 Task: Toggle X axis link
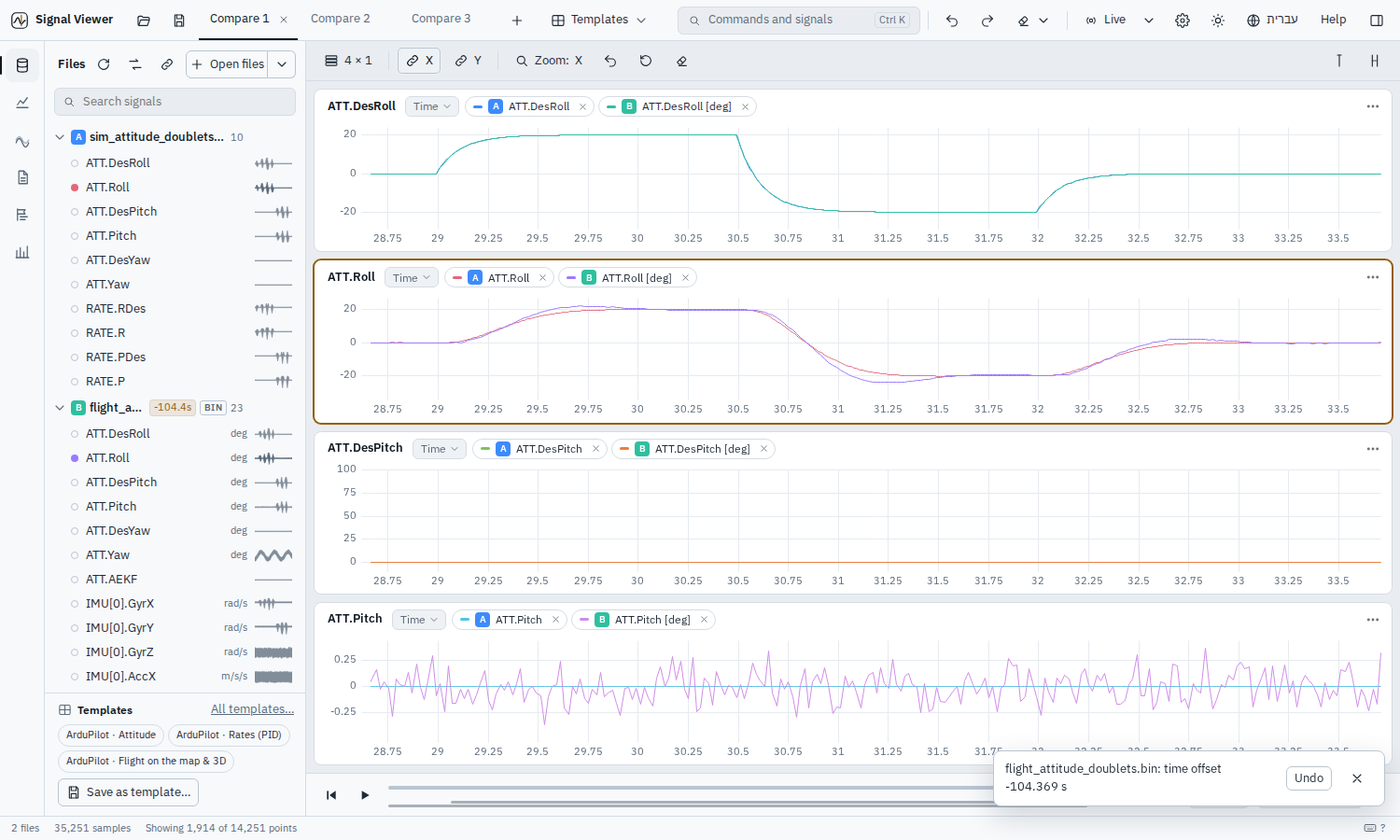pos(419,61)
